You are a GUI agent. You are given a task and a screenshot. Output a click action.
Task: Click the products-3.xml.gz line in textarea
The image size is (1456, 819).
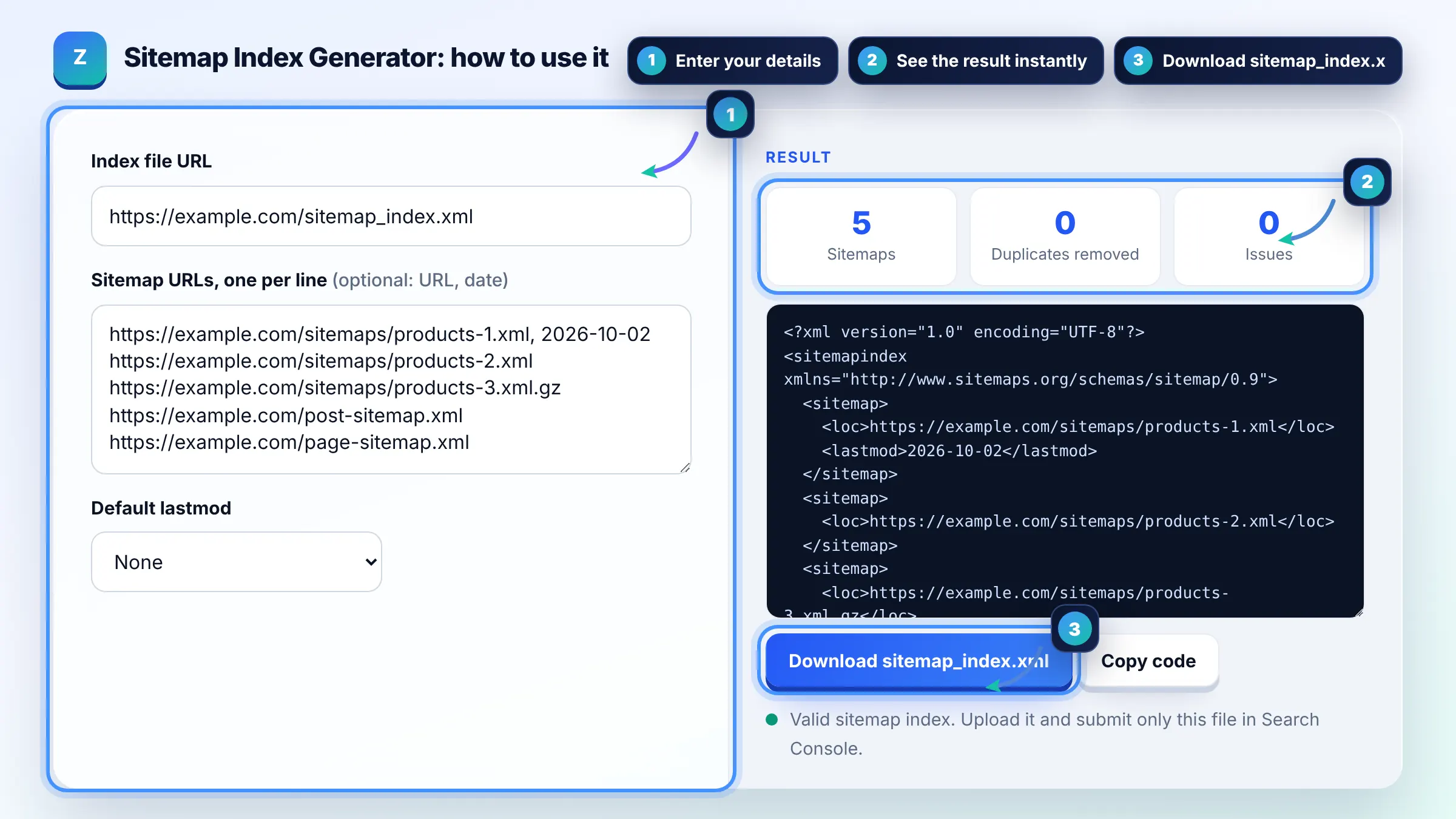point(335,388)
